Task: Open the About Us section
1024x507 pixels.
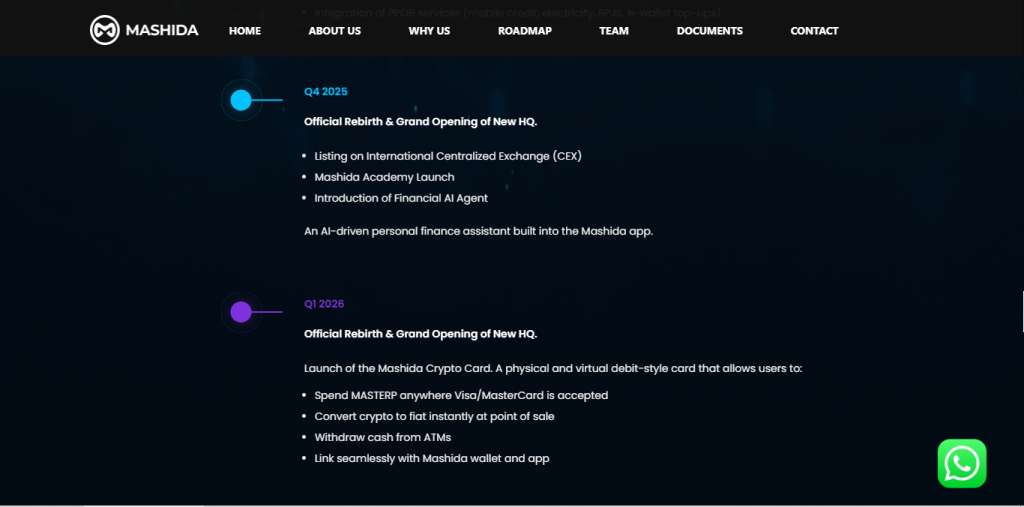Action: point(334,31)
